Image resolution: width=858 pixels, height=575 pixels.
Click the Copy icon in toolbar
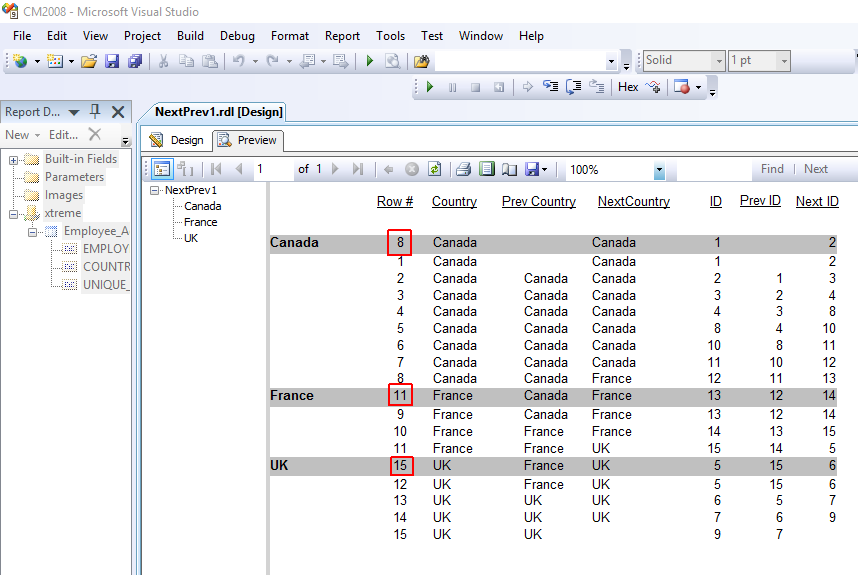(x=187, y=61)
